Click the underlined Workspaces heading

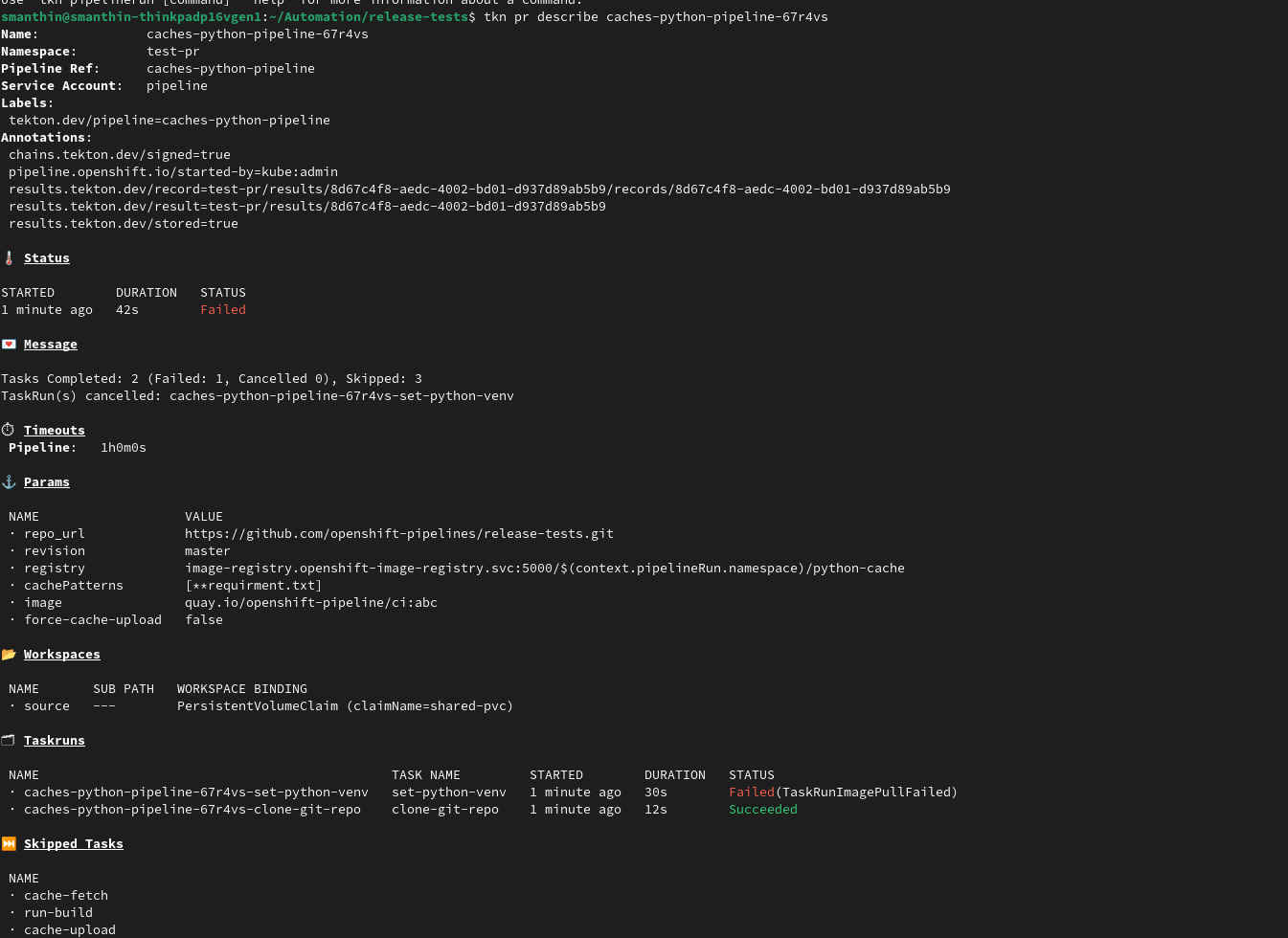62,655
